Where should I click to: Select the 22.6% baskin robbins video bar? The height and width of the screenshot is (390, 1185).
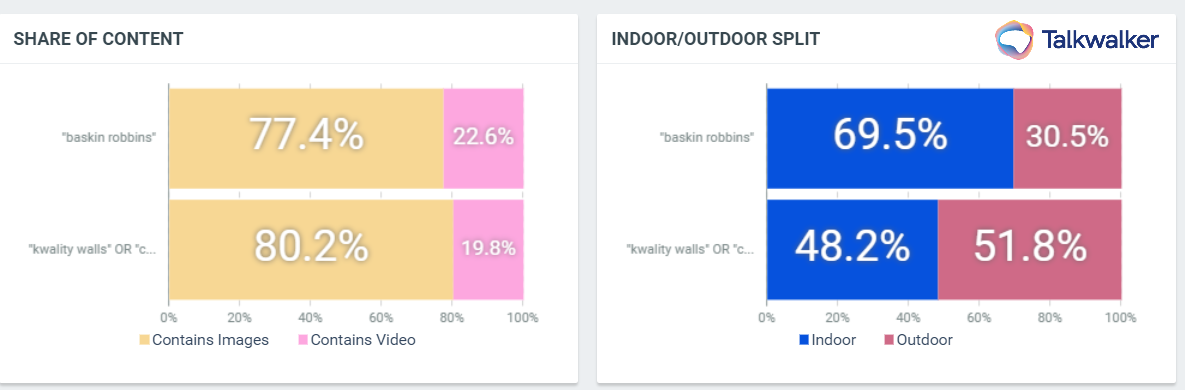[483, 138]
